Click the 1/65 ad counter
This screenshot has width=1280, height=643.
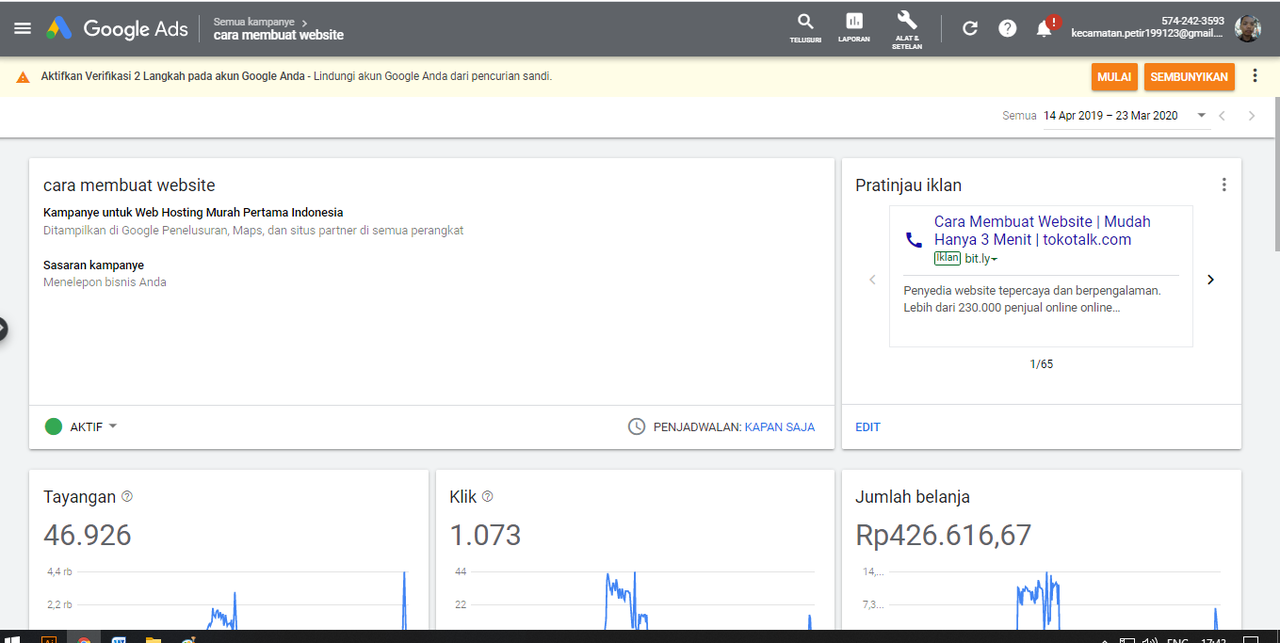point(1041,364)
